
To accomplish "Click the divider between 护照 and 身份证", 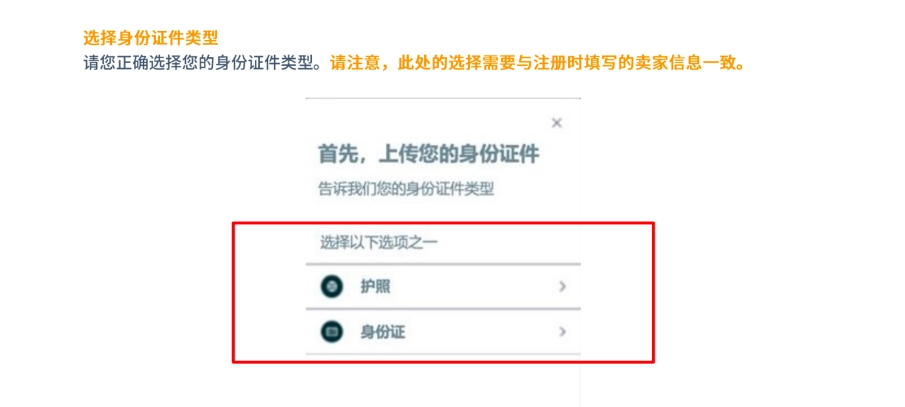I will tap(443, 309).
